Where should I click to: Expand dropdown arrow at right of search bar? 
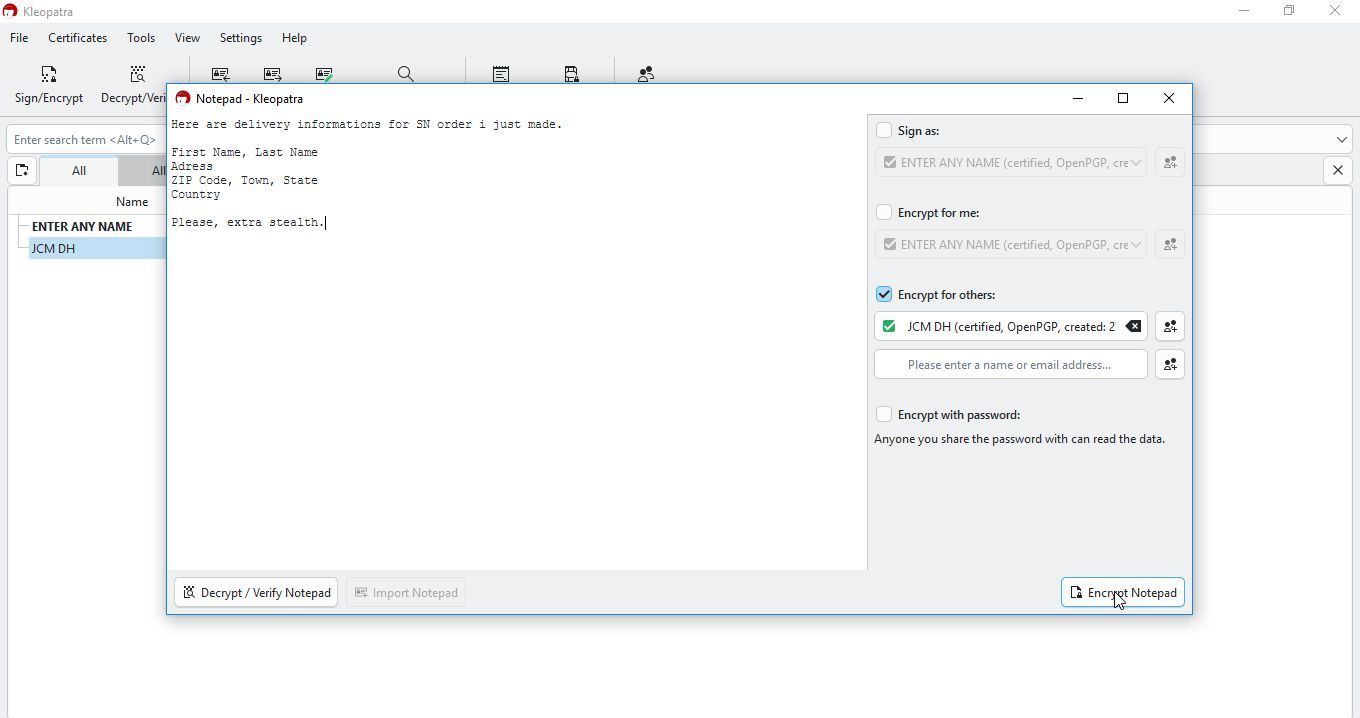point(1341,140)
